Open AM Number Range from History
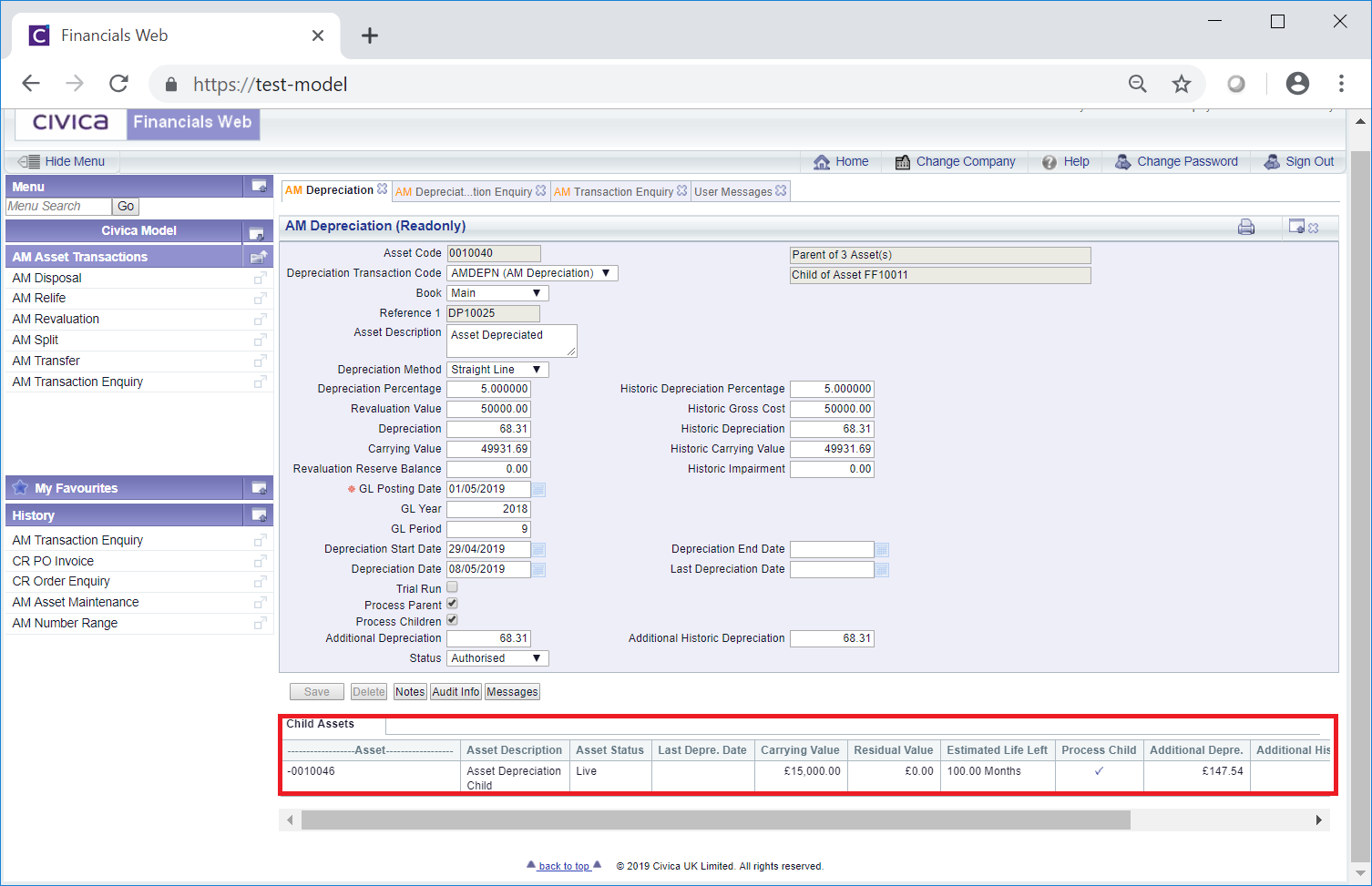This screenshot has width=1372, height=886. coord(65,624)
